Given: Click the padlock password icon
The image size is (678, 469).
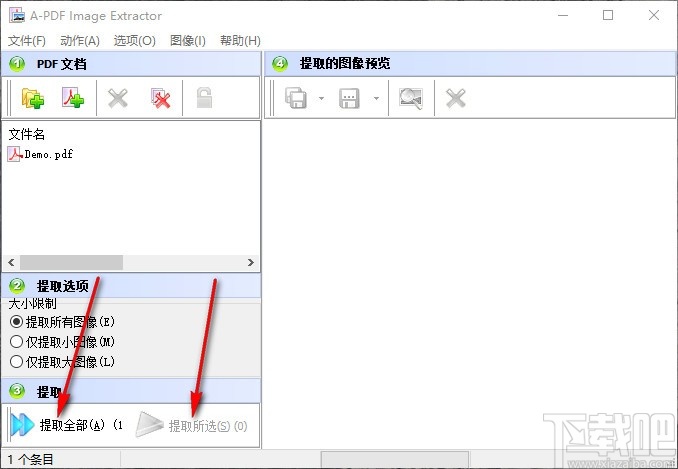Looking at the screenshot, I should [x=204, y=98].
